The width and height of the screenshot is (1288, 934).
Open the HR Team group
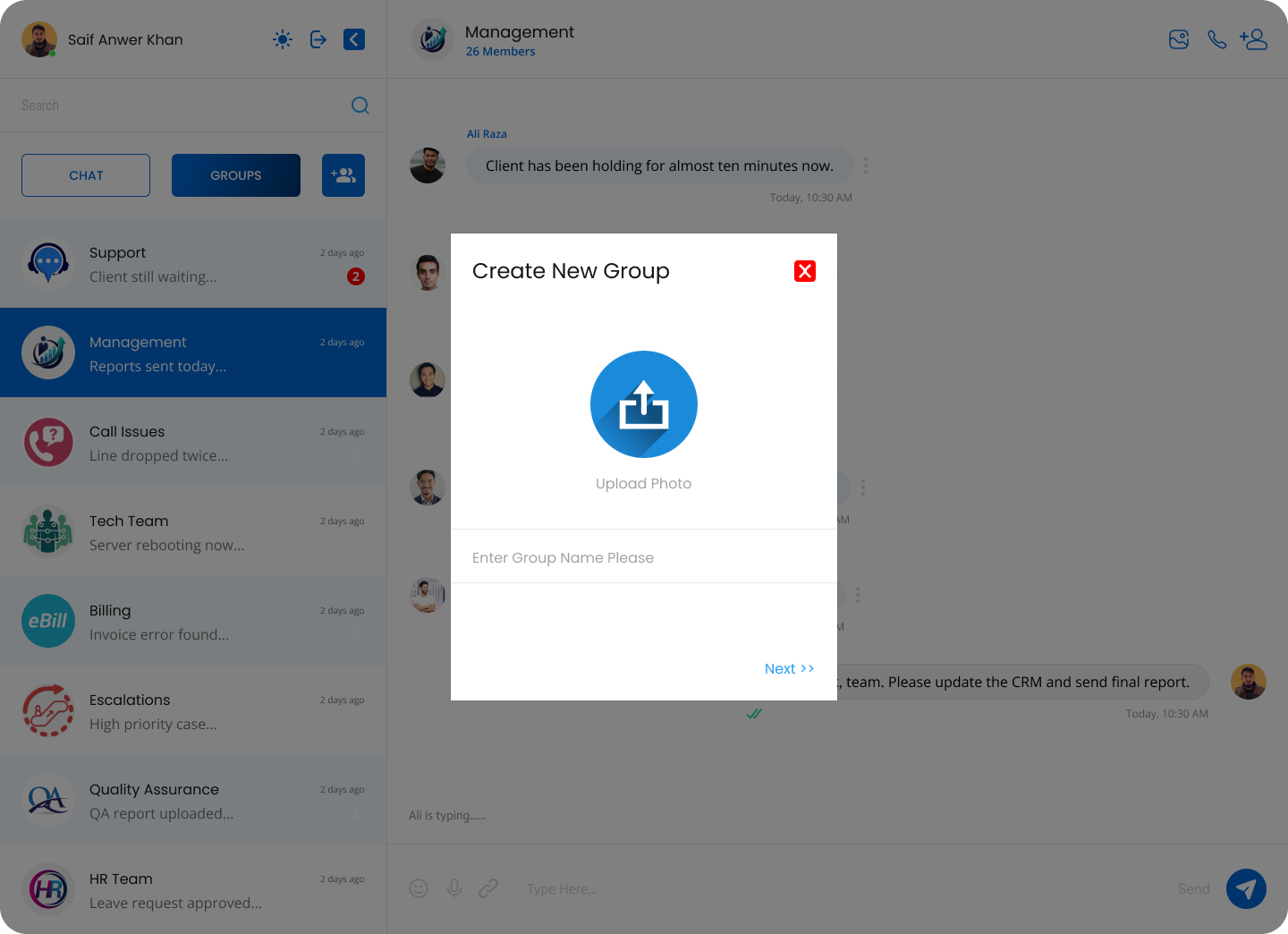193,889
